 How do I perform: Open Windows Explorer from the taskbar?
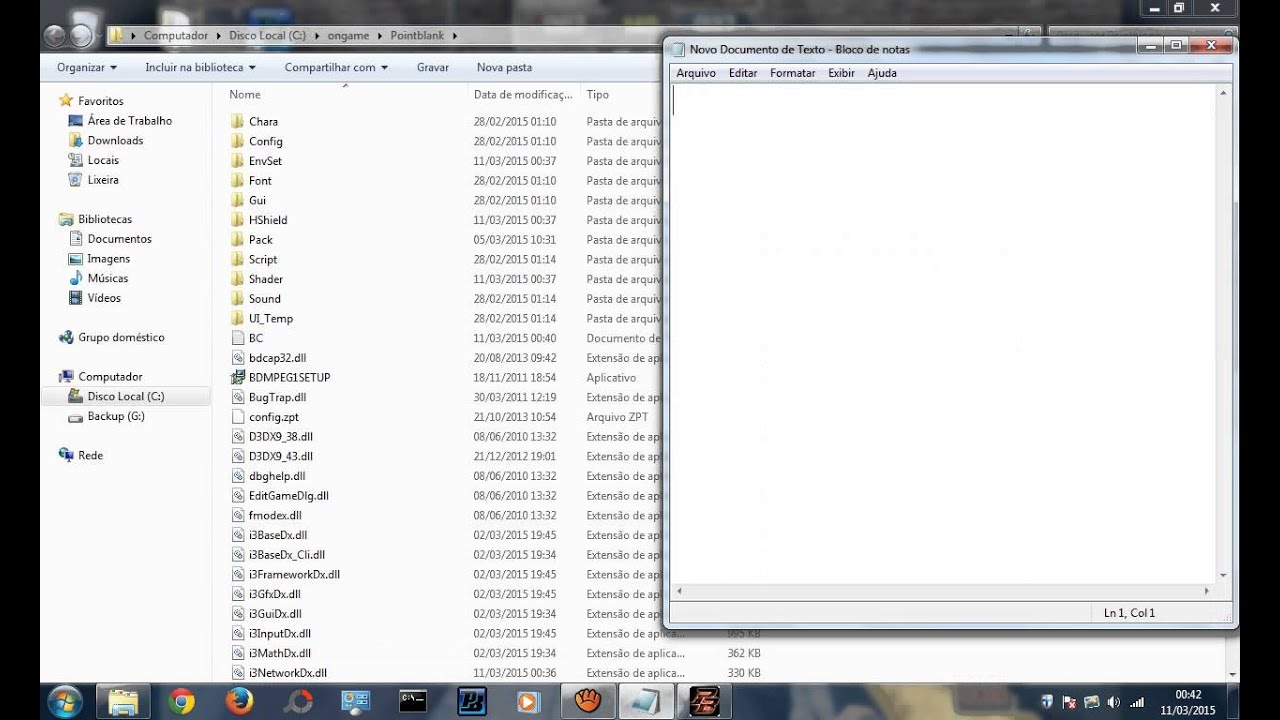123,702
